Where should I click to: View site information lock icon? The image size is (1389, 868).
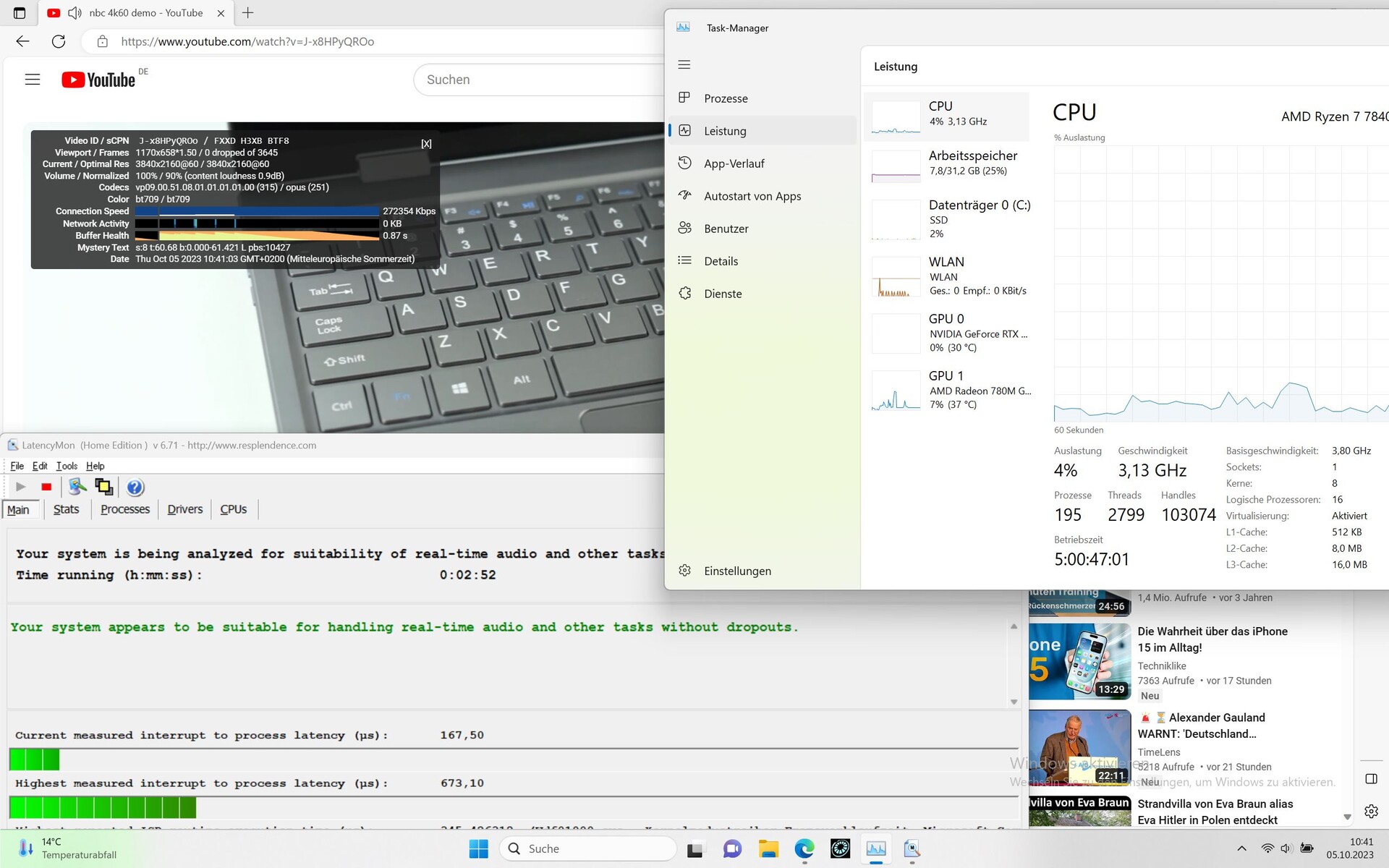tap(103, 41)
